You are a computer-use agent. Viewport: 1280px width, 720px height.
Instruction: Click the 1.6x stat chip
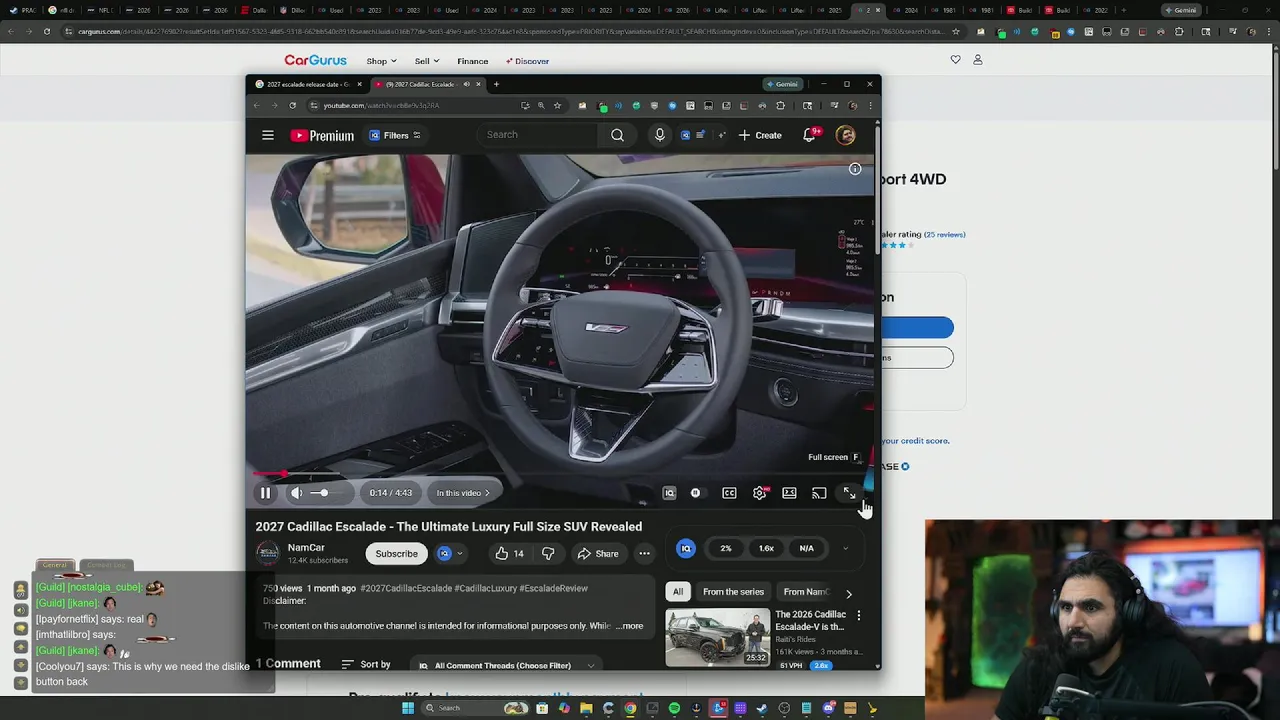coord(766,548)
